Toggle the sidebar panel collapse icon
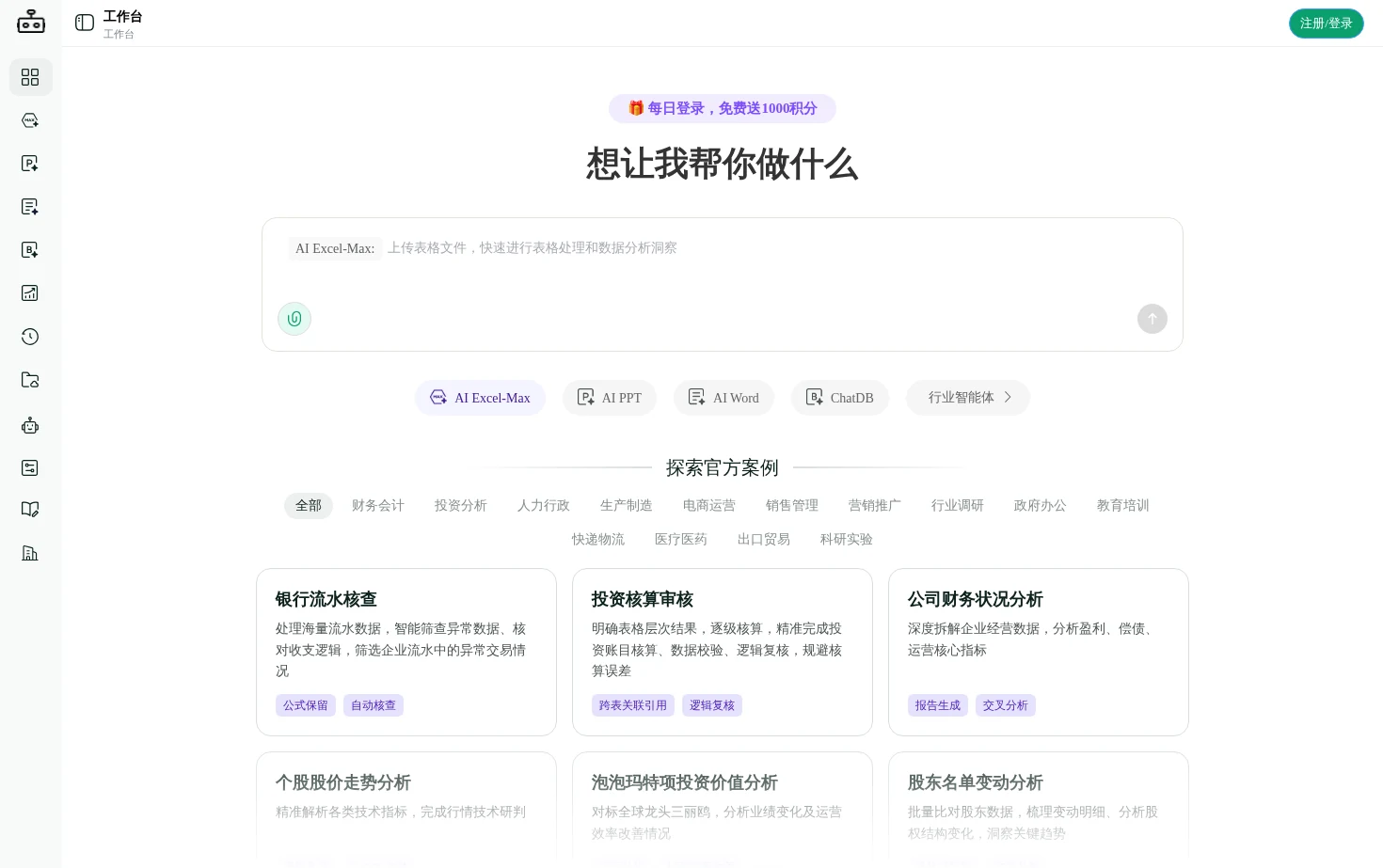1383x868 pixels. pos(85,23)
